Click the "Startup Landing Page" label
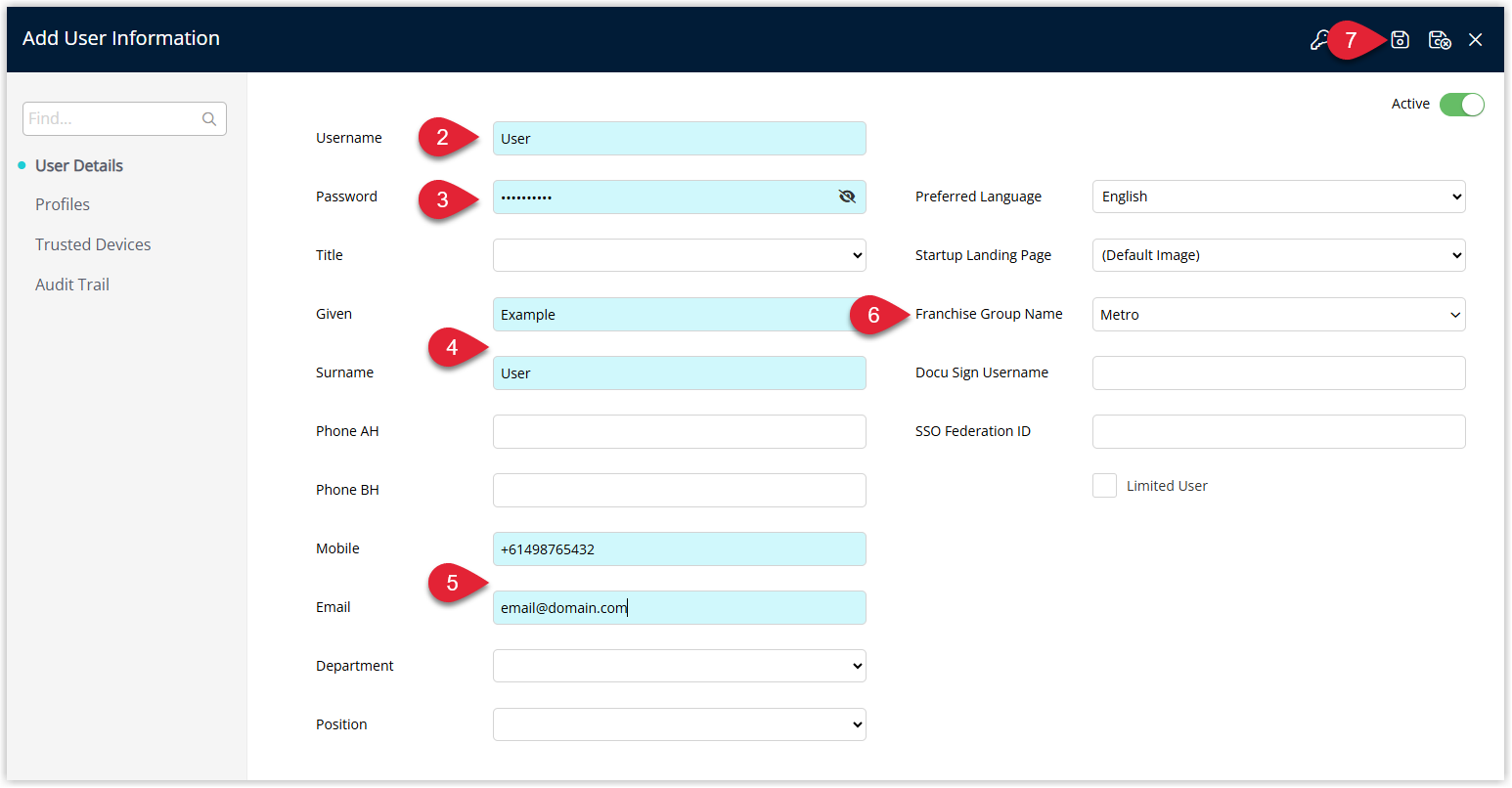 tap(983, 255)
